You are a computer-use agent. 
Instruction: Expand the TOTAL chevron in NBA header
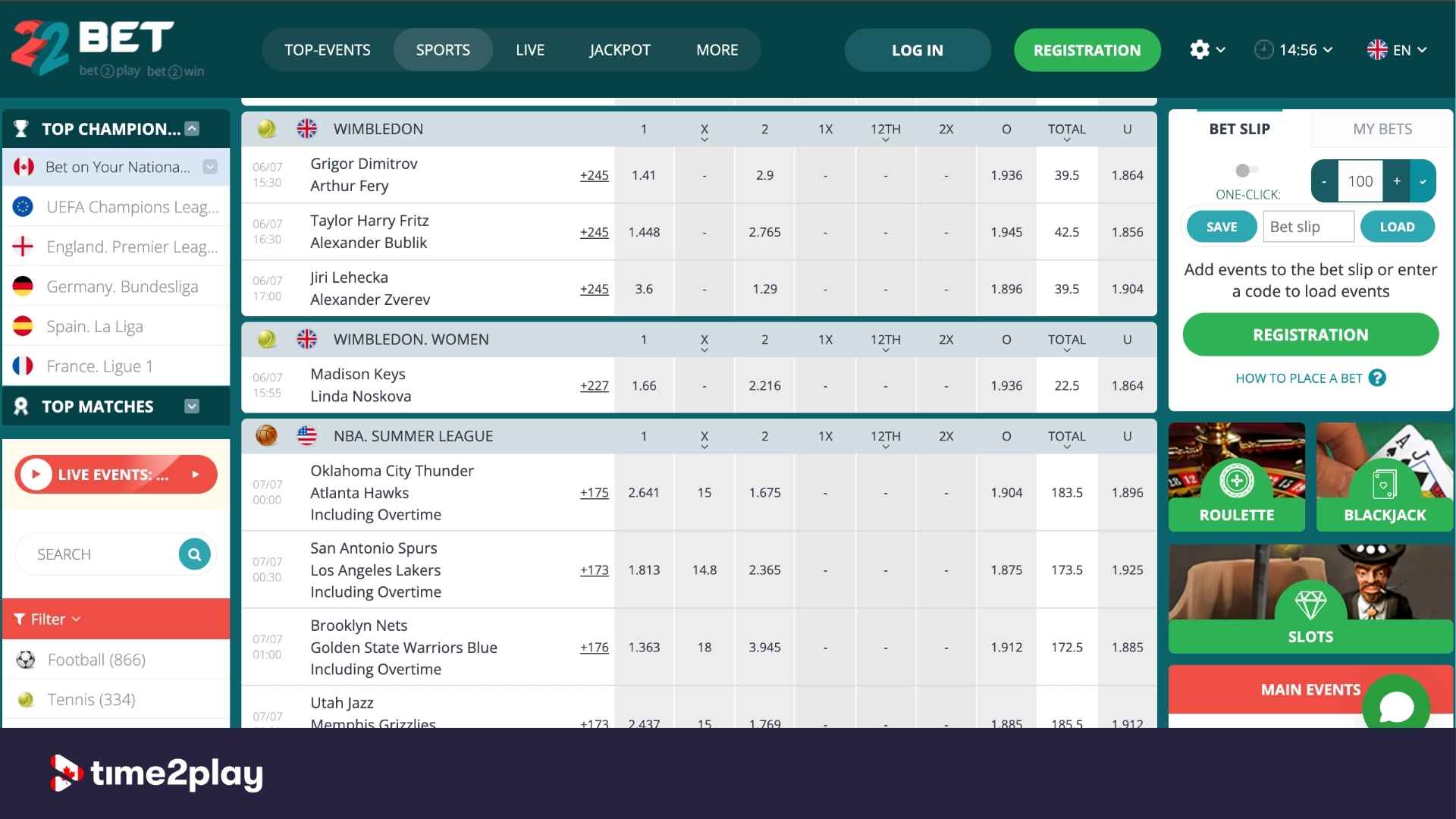(x=1067, y=447)
